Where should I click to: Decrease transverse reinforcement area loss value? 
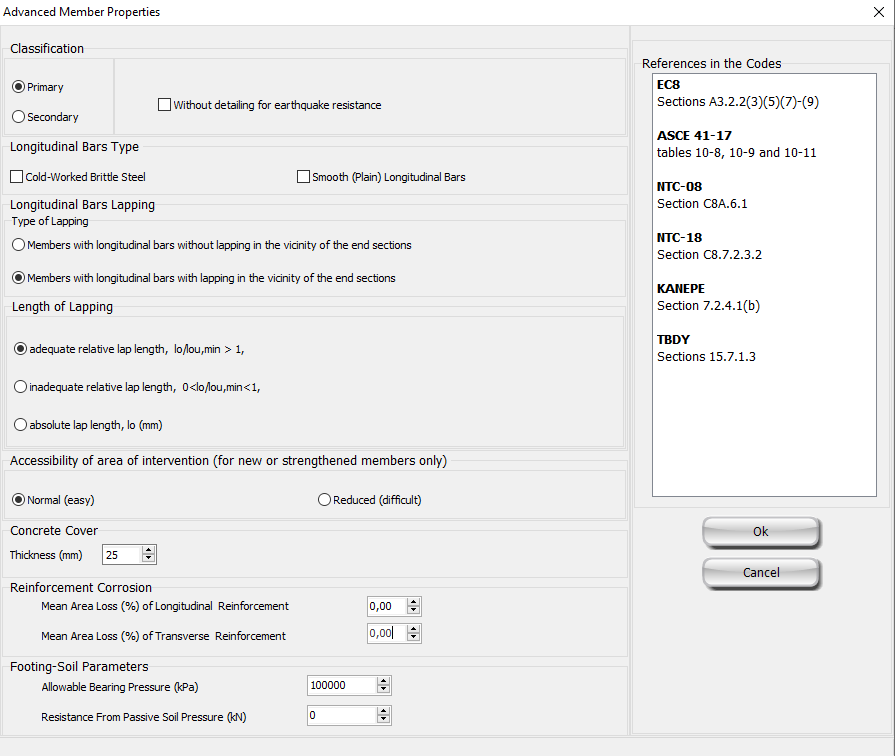coord(414,639)
